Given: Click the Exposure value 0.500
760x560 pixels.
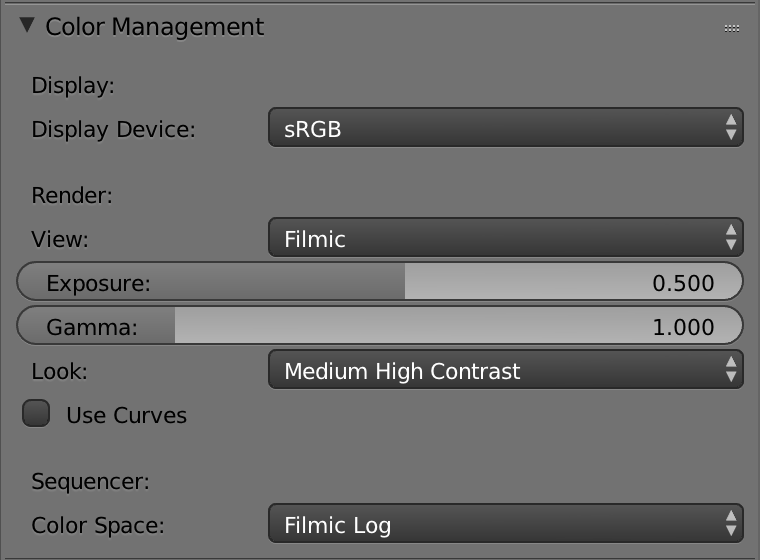Looking at the screenshot, I should coord(683,283).
